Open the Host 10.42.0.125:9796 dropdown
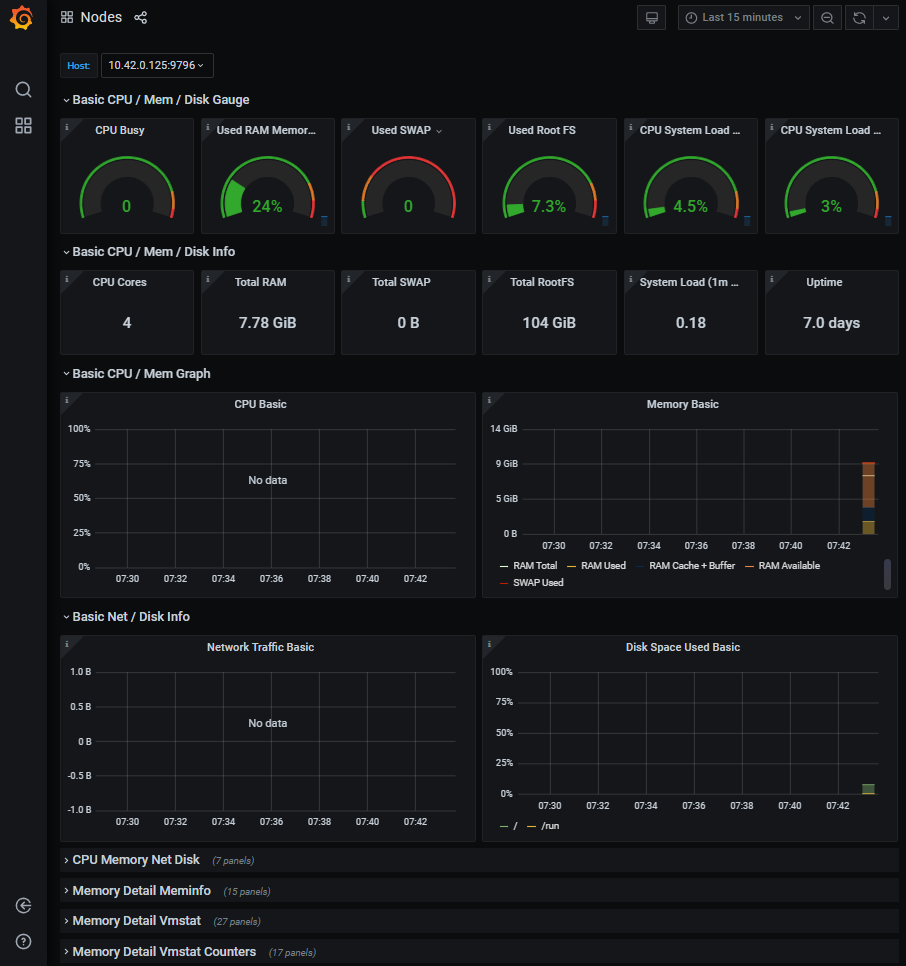 point(157,65)
